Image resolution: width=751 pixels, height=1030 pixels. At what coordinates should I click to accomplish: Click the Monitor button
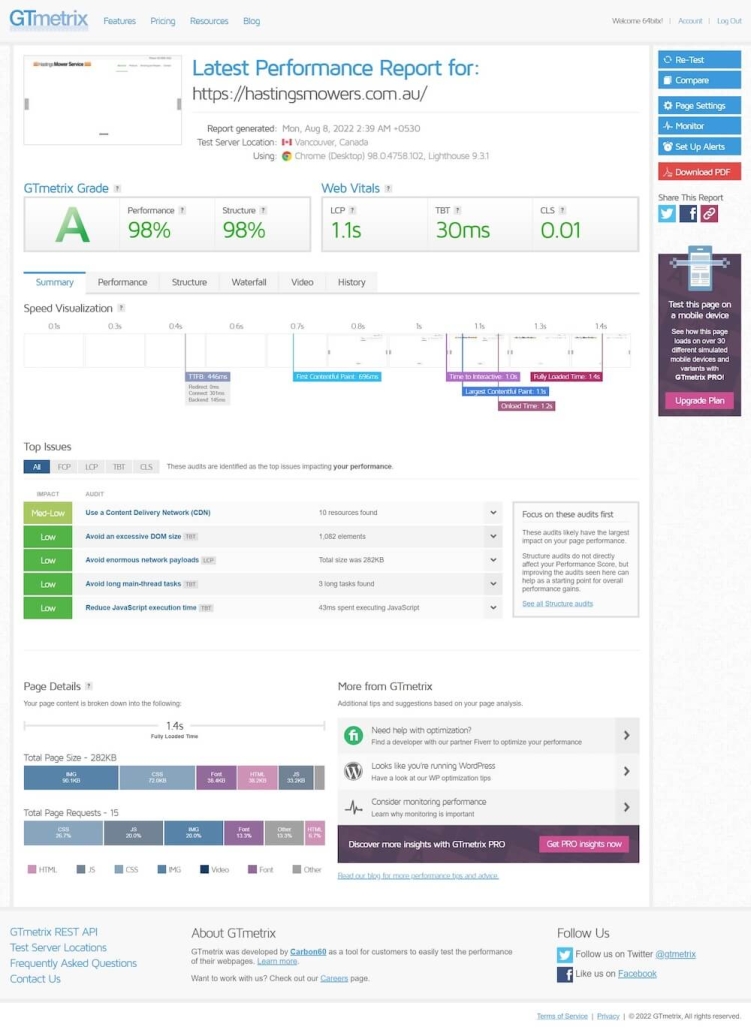pos(700,126)
